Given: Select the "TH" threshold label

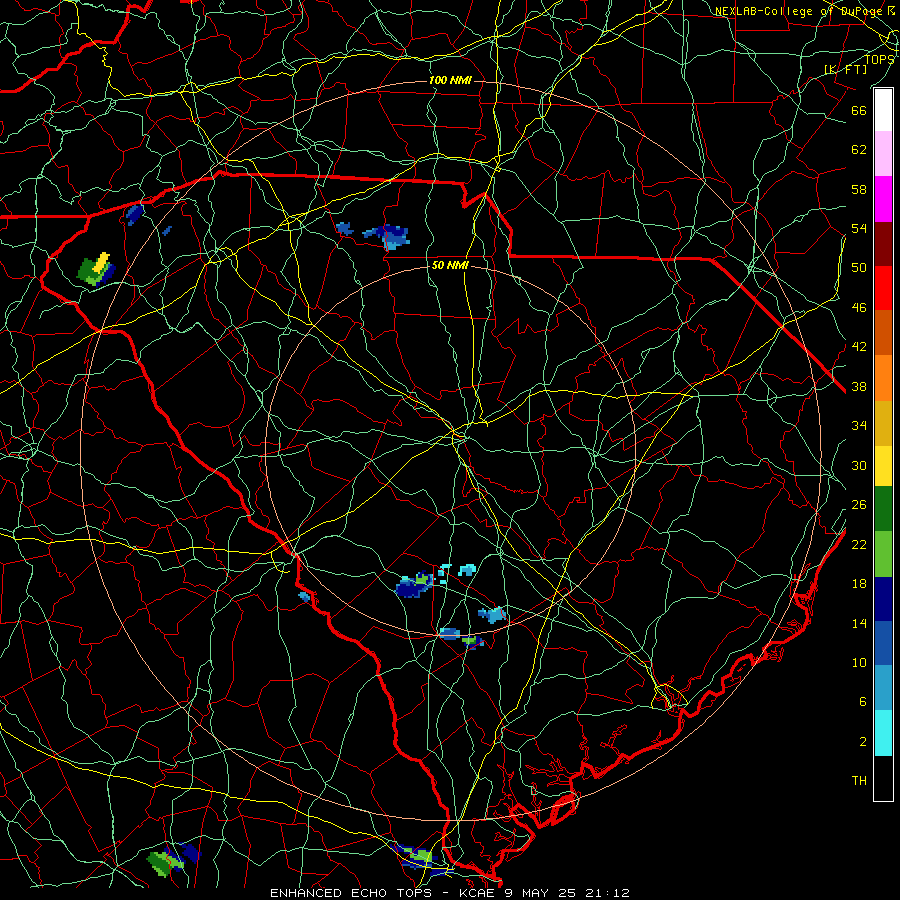Looking at the screenshot, I should coord(859,780).
